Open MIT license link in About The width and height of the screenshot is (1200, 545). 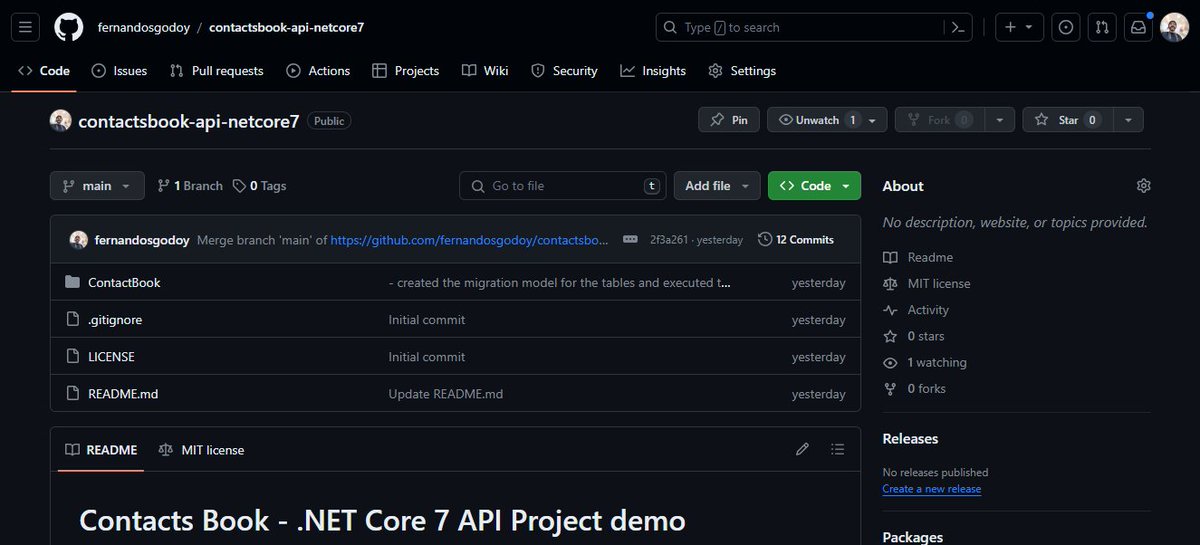point(927,284)
